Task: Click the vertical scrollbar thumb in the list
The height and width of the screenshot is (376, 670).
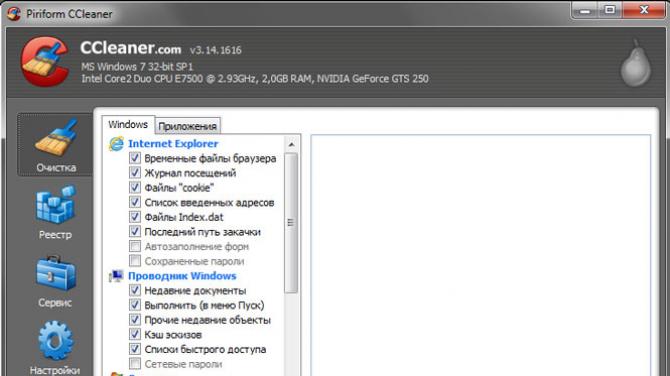Action: 291,223
